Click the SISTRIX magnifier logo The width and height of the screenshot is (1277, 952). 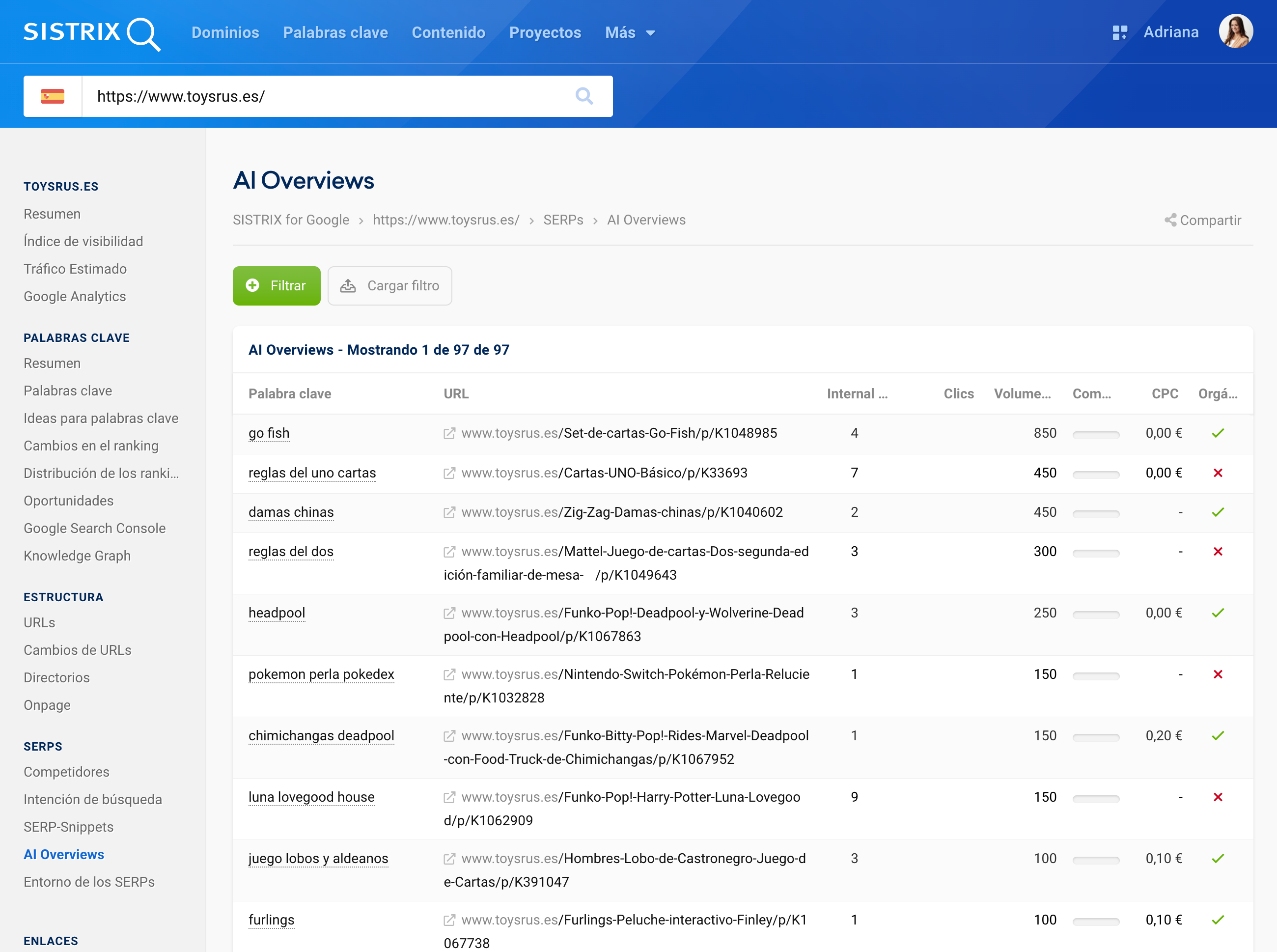coord(142,33)
